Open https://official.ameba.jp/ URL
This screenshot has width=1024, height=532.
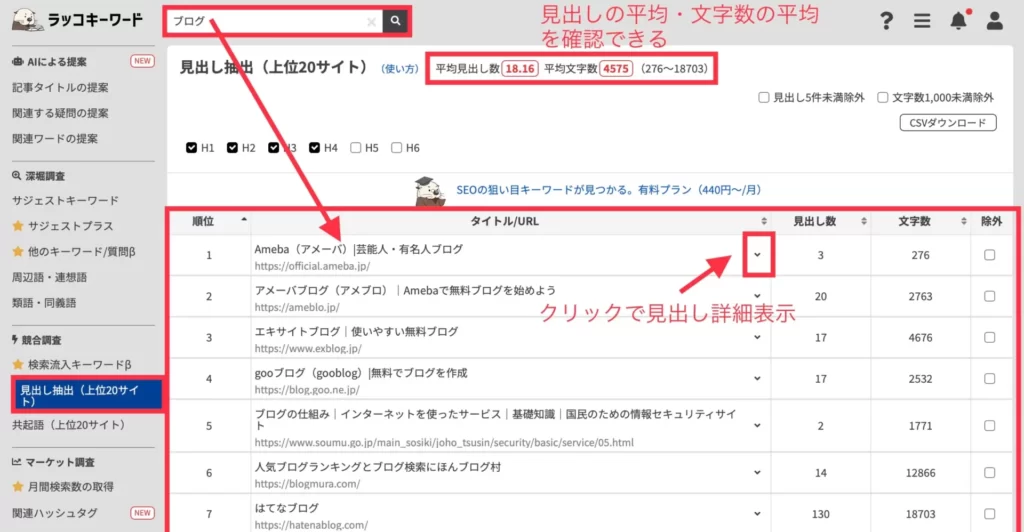(x=312, y=266)
